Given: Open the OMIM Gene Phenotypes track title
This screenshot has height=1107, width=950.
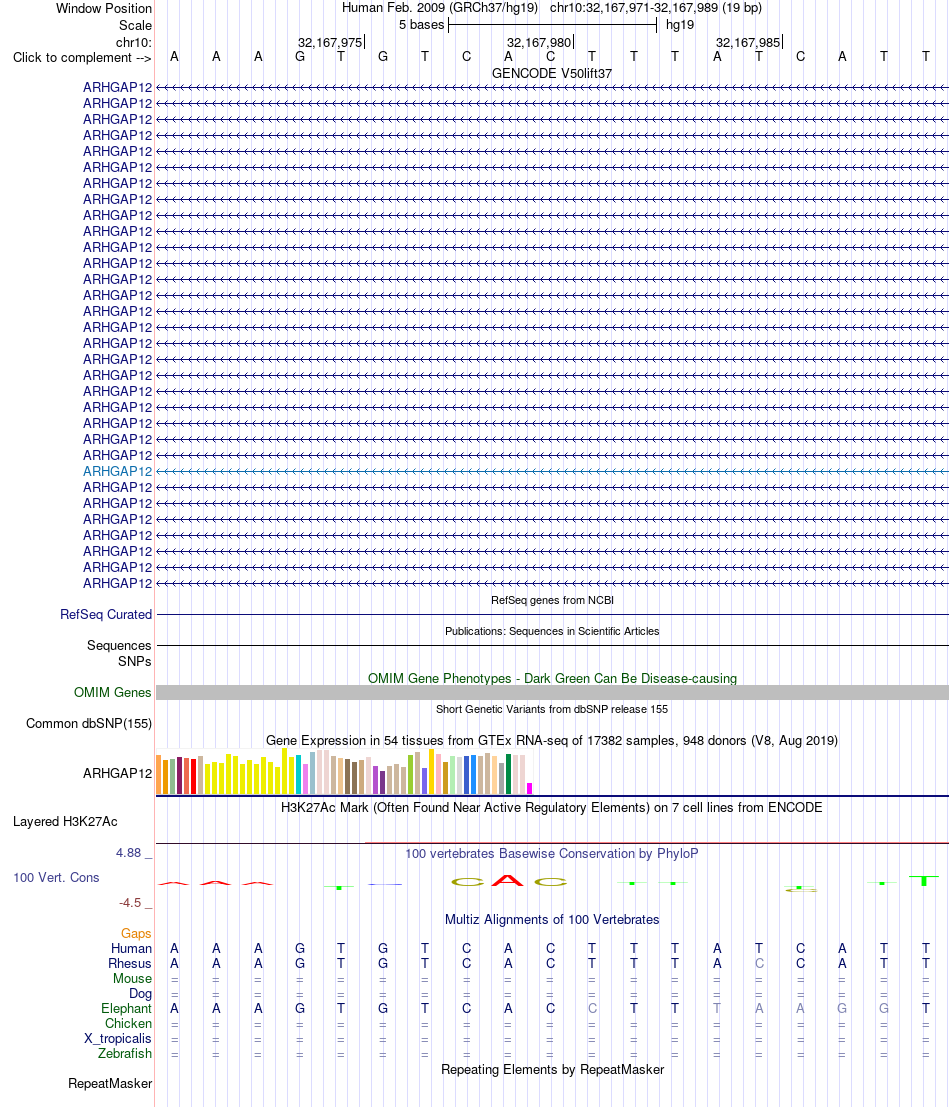Looking at the screenshot, I should (x=552, y=678).
